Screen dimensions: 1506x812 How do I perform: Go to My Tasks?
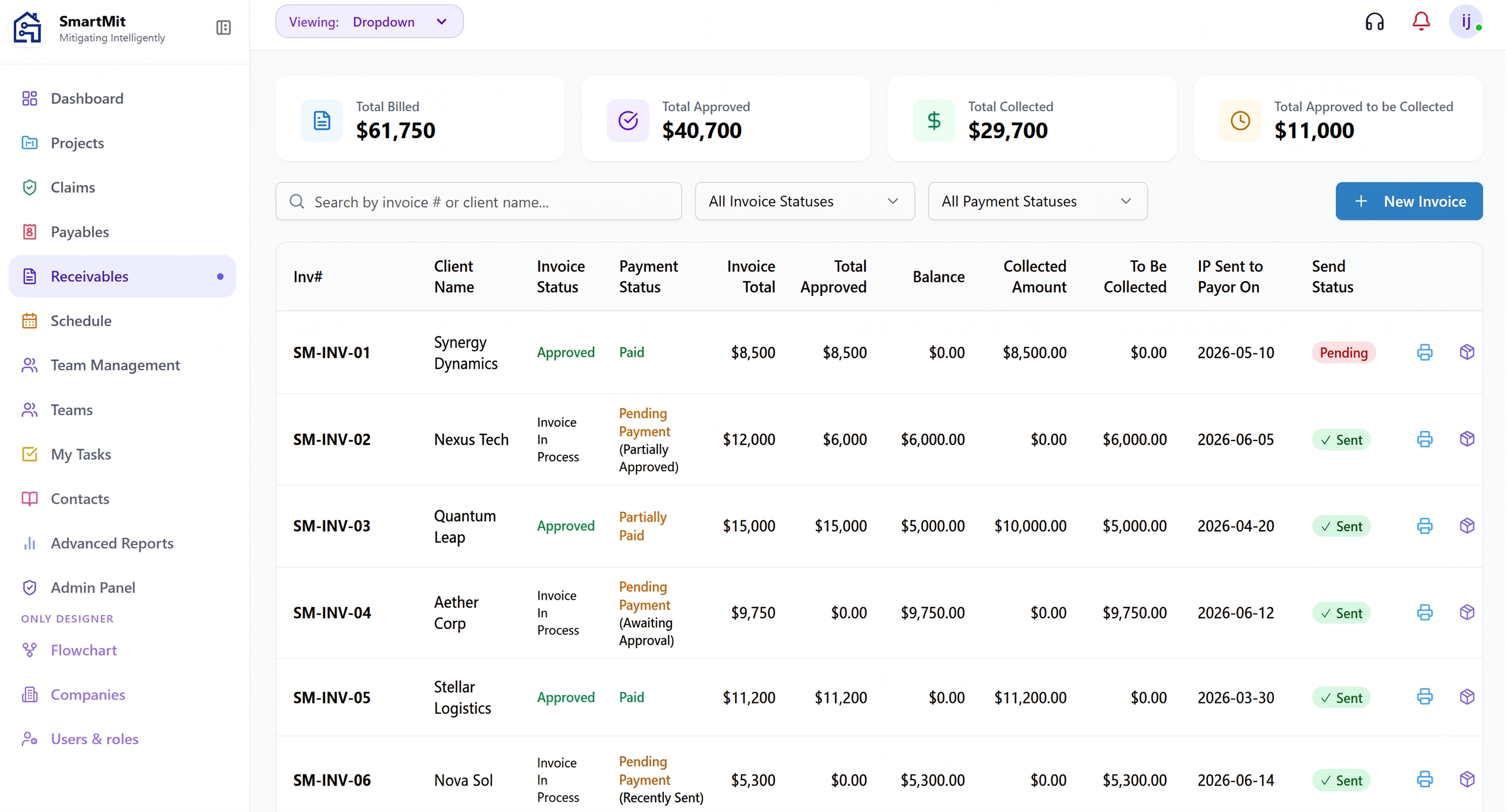122,454
